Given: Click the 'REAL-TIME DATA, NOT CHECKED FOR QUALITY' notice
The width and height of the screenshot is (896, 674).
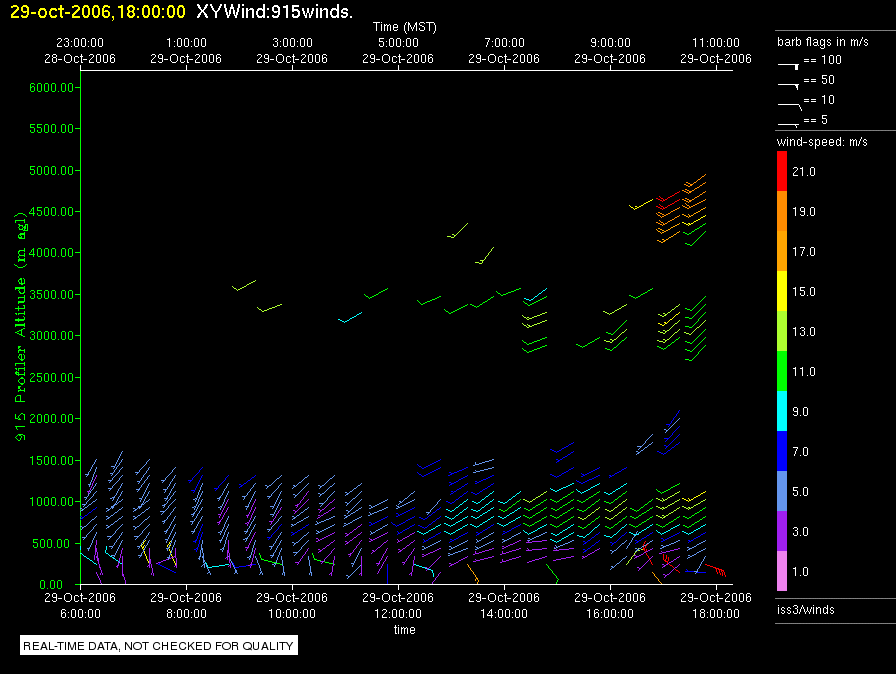Looking at the screenshot, I should (x=159, y=645).
